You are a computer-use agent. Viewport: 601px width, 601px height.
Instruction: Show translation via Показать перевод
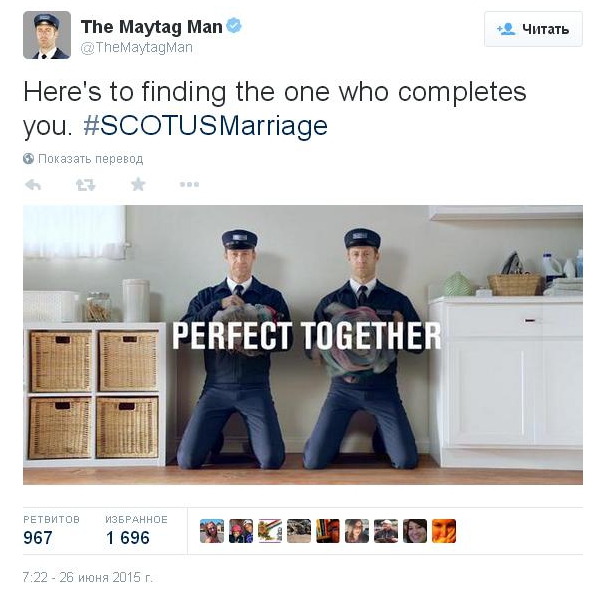click(x=90, y=159)
